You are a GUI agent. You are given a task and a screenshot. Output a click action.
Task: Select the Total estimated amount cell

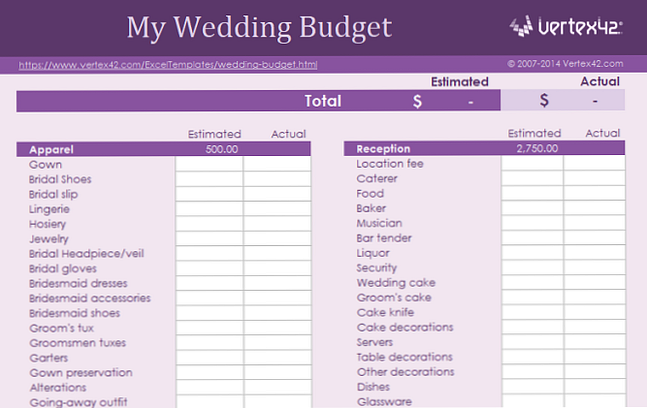click(x=444, y=101)
